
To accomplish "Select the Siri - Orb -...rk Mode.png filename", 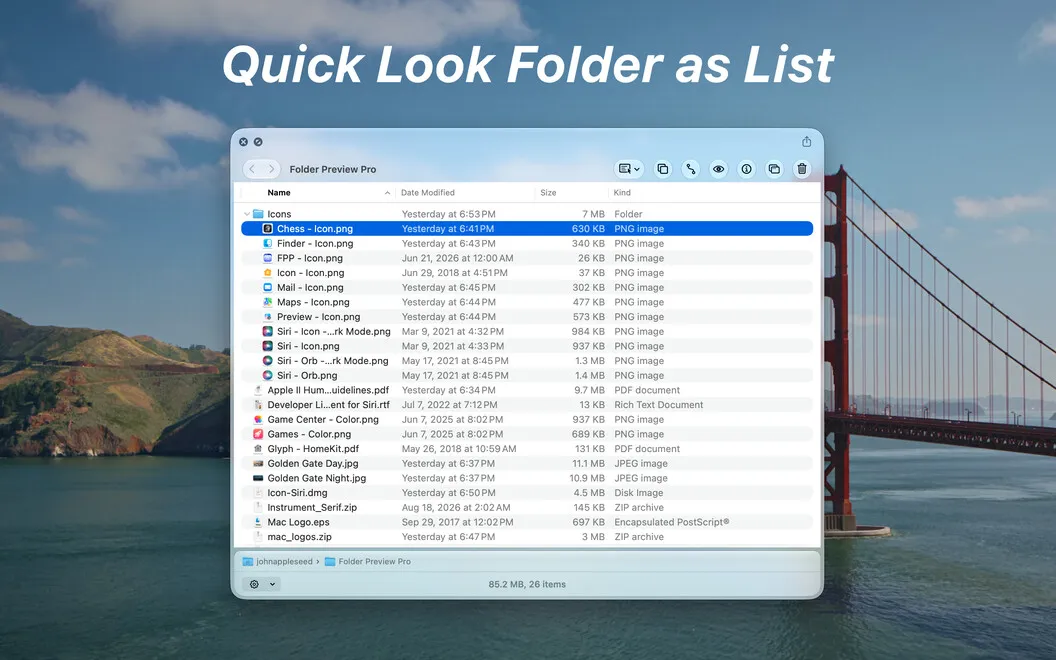I will (333, 361).
